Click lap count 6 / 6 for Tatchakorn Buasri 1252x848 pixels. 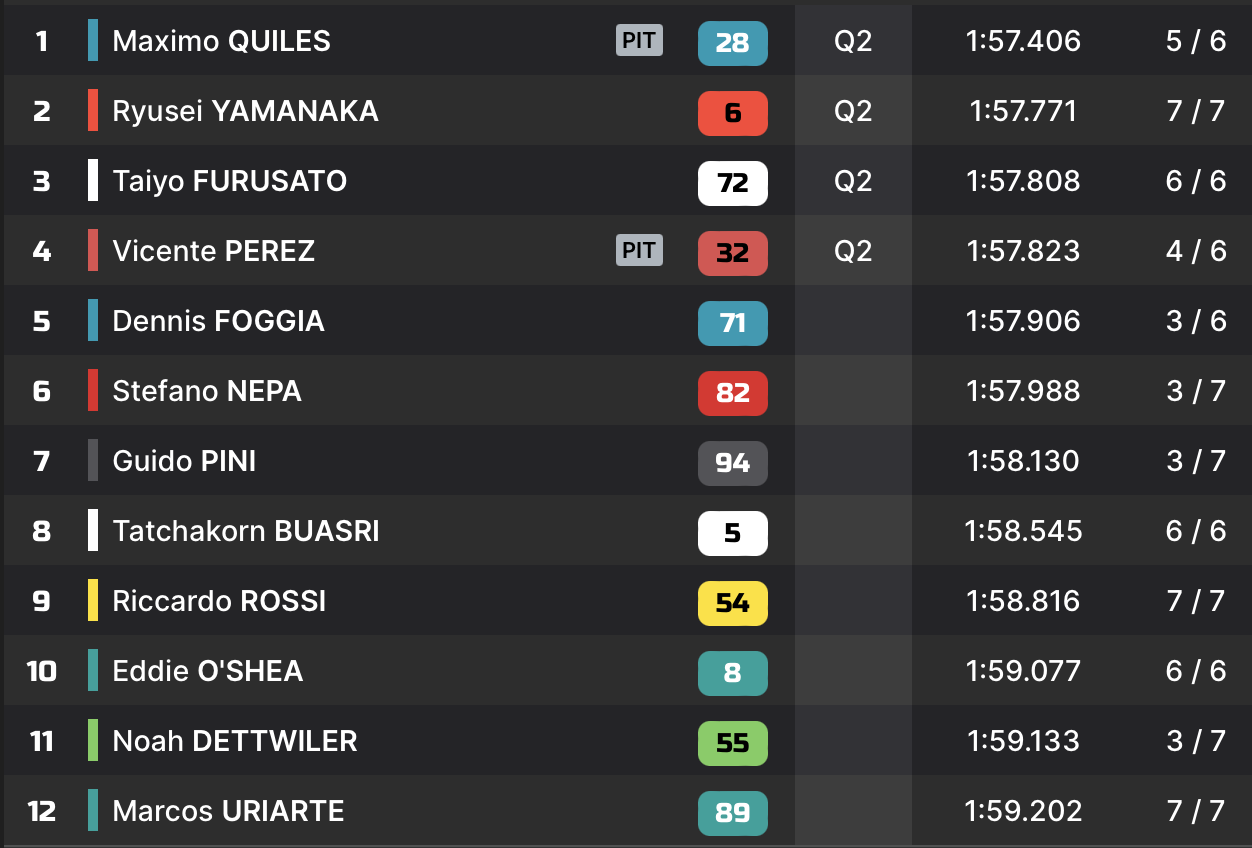[x=1195, y=531]
